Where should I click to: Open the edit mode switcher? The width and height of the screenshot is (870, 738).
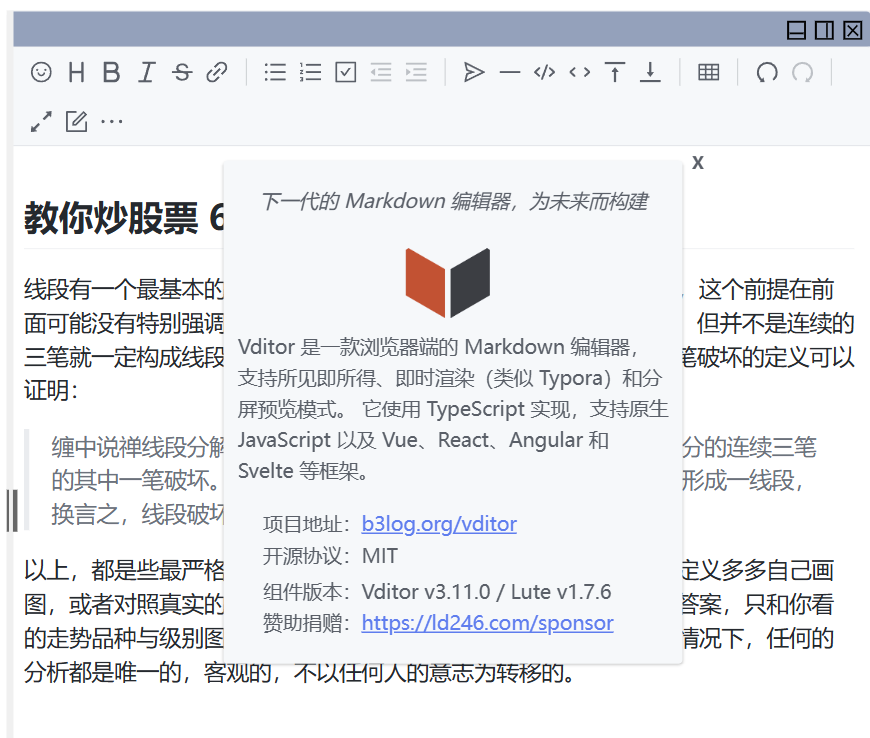pos(76,121)
